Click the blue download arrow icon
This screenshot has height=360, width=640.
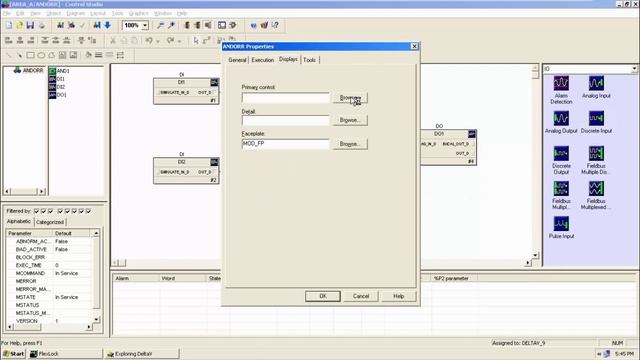108,25
